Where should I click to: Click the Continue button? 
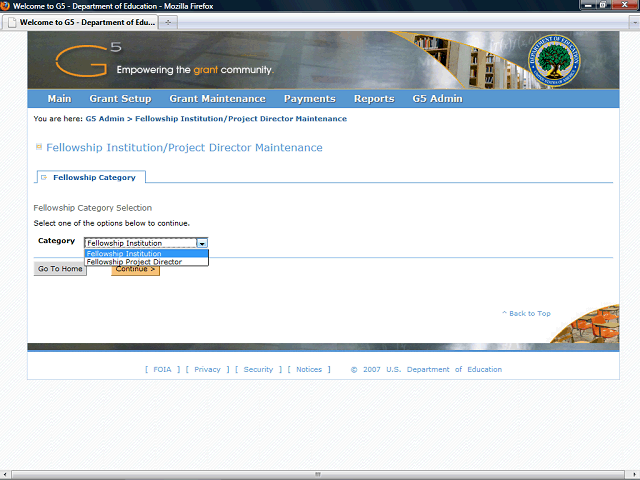click(135, 270)
